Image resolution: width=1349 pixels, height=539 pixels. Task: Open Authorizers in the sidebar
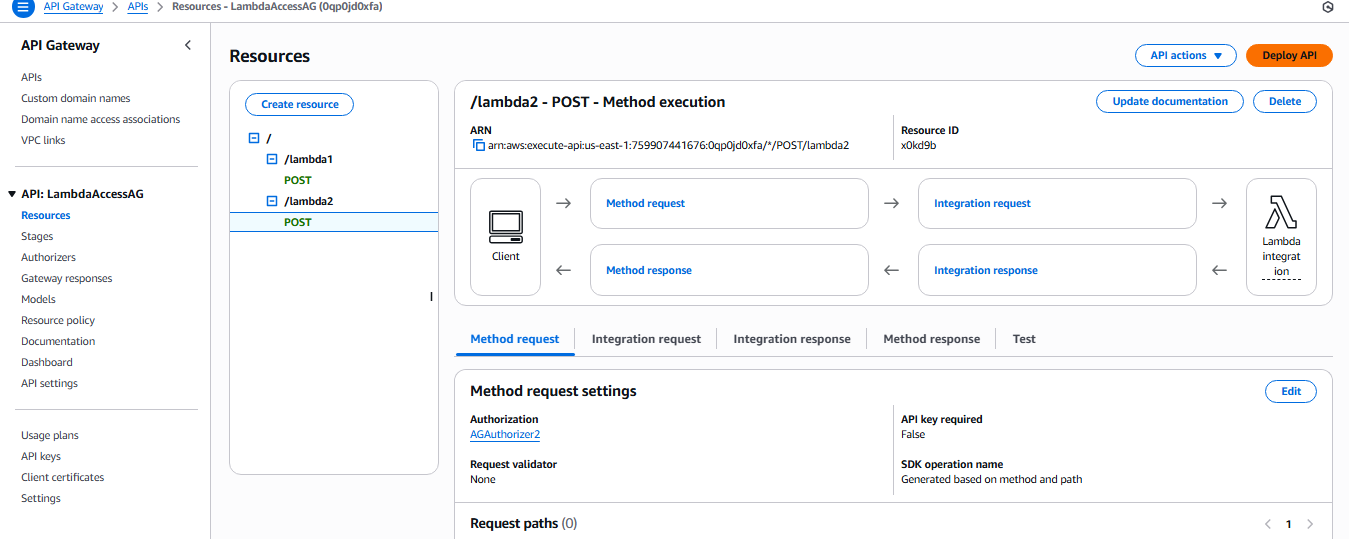(x=48, y=257)
